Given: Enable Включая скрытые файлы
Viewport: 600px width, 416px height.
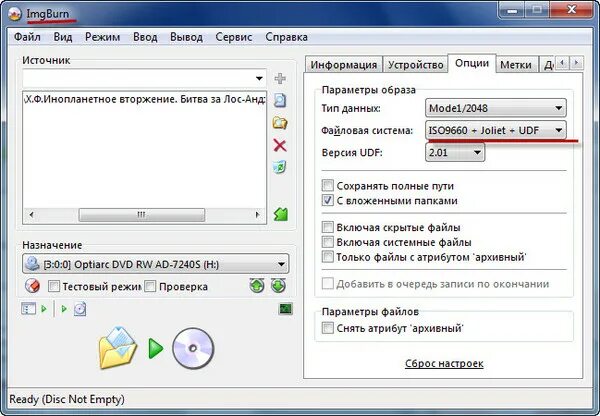Looking at the screenshot, I should 328,227.
